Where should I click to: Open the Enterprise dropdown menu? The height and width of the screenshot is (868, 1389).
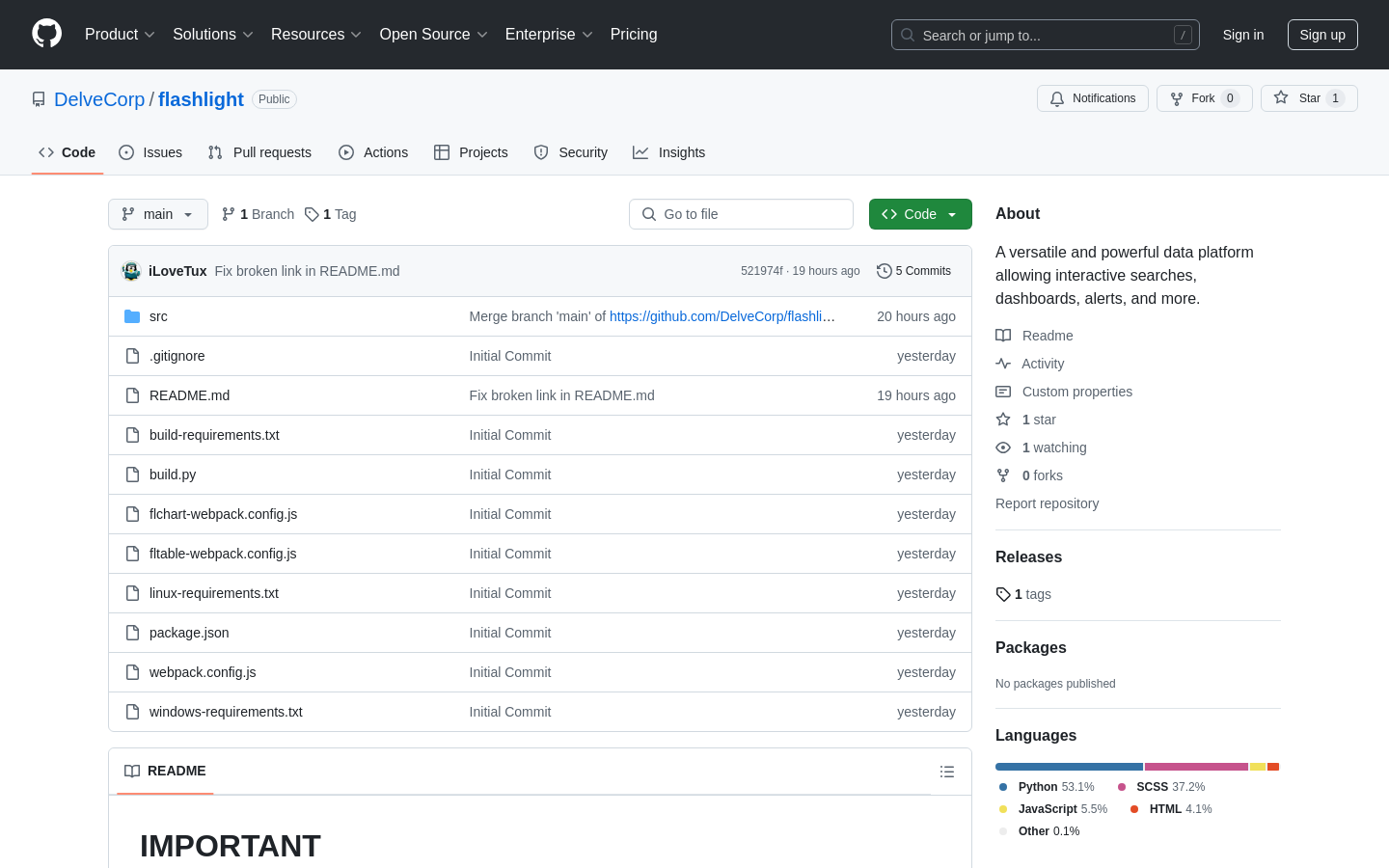(x=549, y=35)
